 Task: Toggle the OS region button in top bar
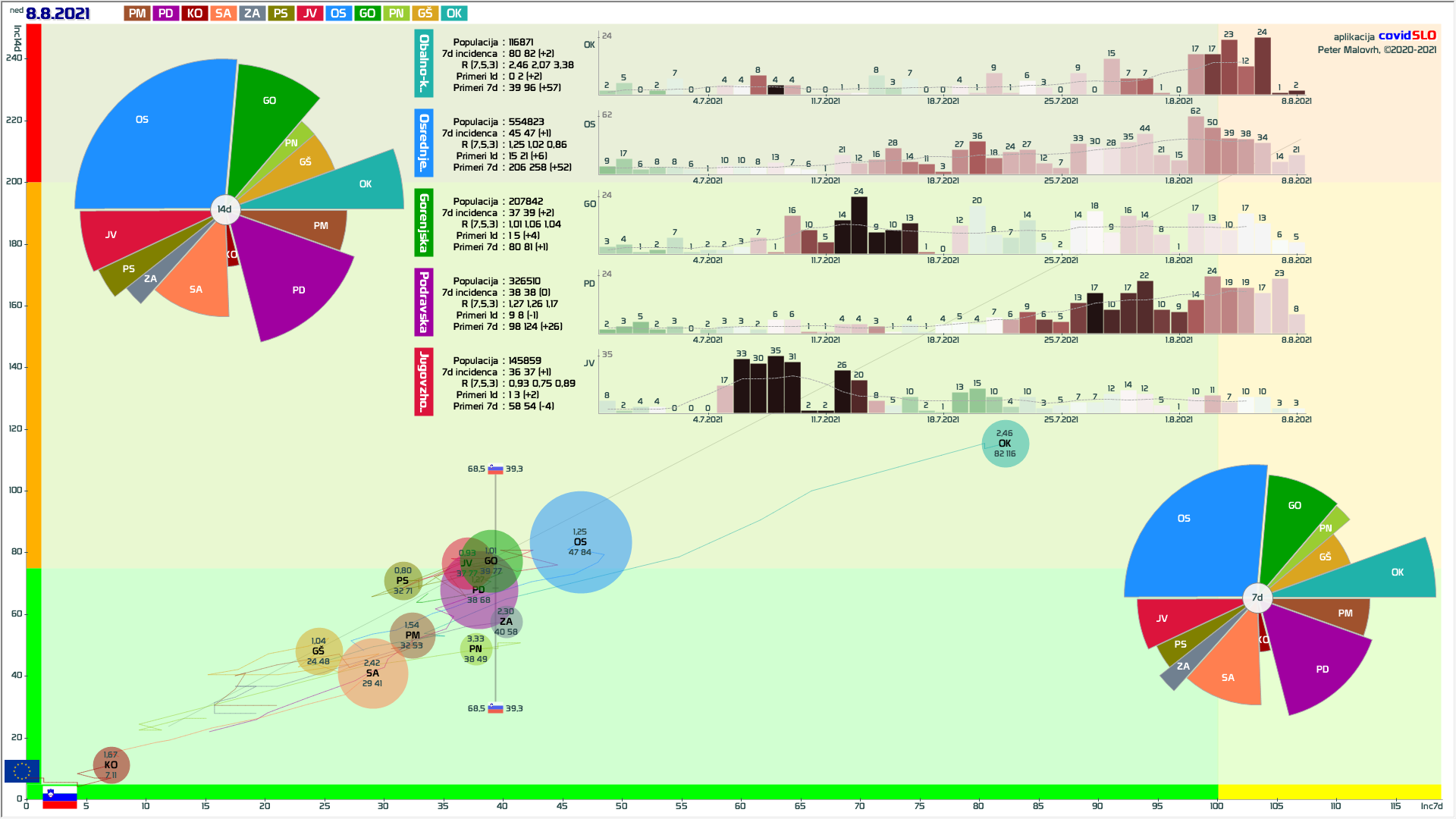click(x=338, y=14)
